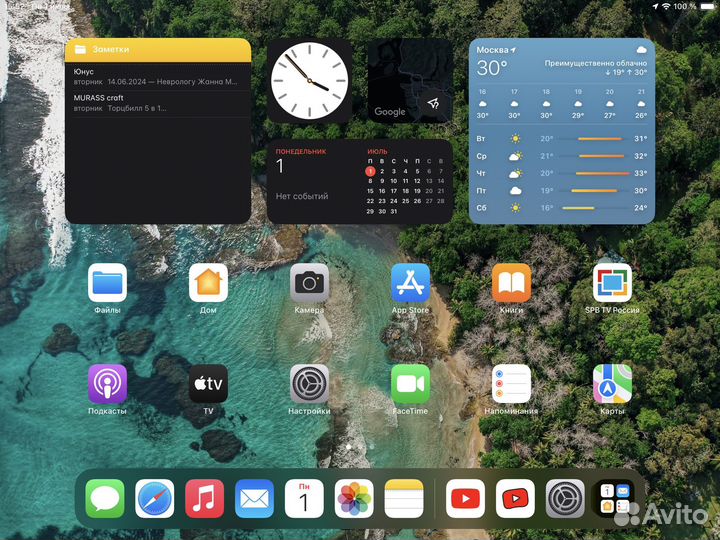The height and width of the screenshot is (540, 720).
Task: Tap date 31 in the July calendar
Action: click(394, 211)
